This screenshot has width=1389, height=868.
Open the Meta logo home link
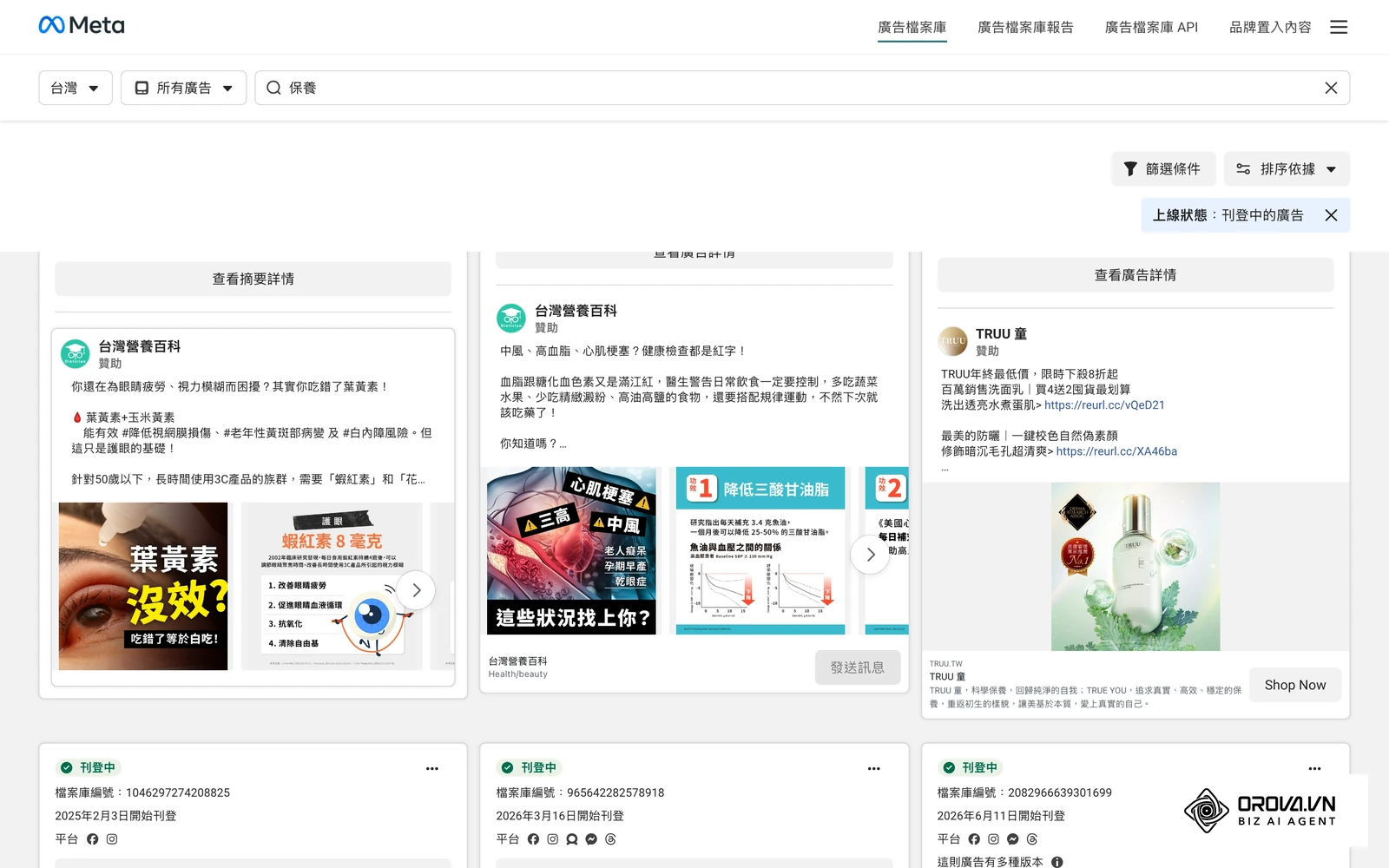[82, 25]
